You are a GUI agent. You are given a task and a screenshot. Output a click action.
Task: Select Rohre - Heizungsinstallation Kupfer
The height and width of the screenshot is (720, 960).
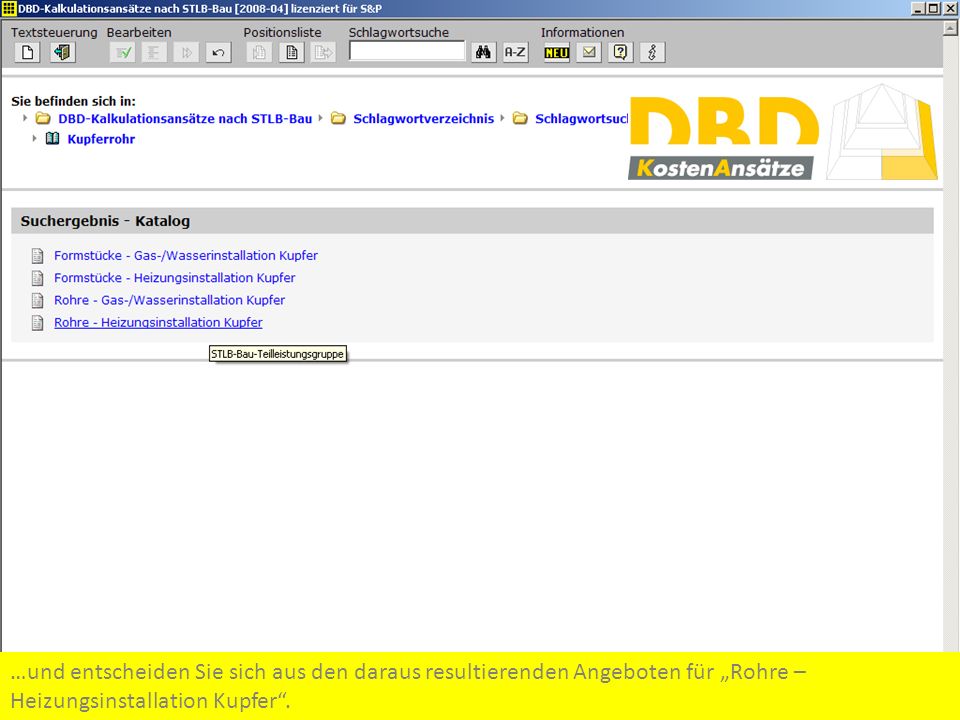(x=158, y=323)
